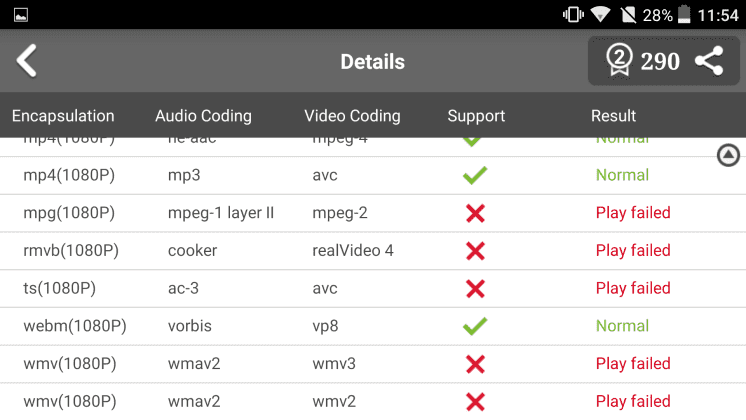This screenshot has height=420, width=746.
Task: Tap the green checkmark for webm row
Action: coord(475,326)
